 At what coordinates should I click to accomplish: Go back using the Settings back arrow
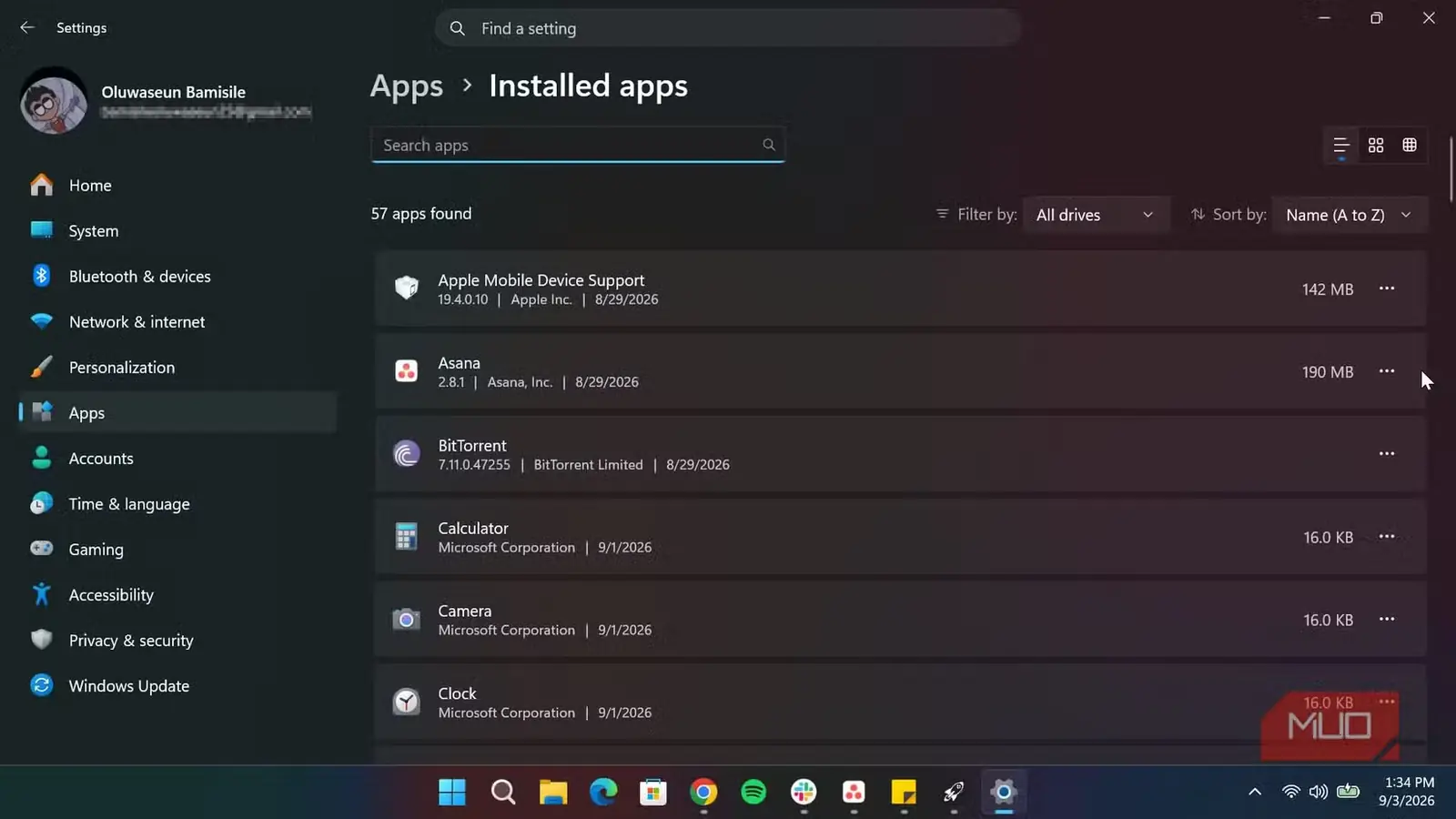click(27, 27)
